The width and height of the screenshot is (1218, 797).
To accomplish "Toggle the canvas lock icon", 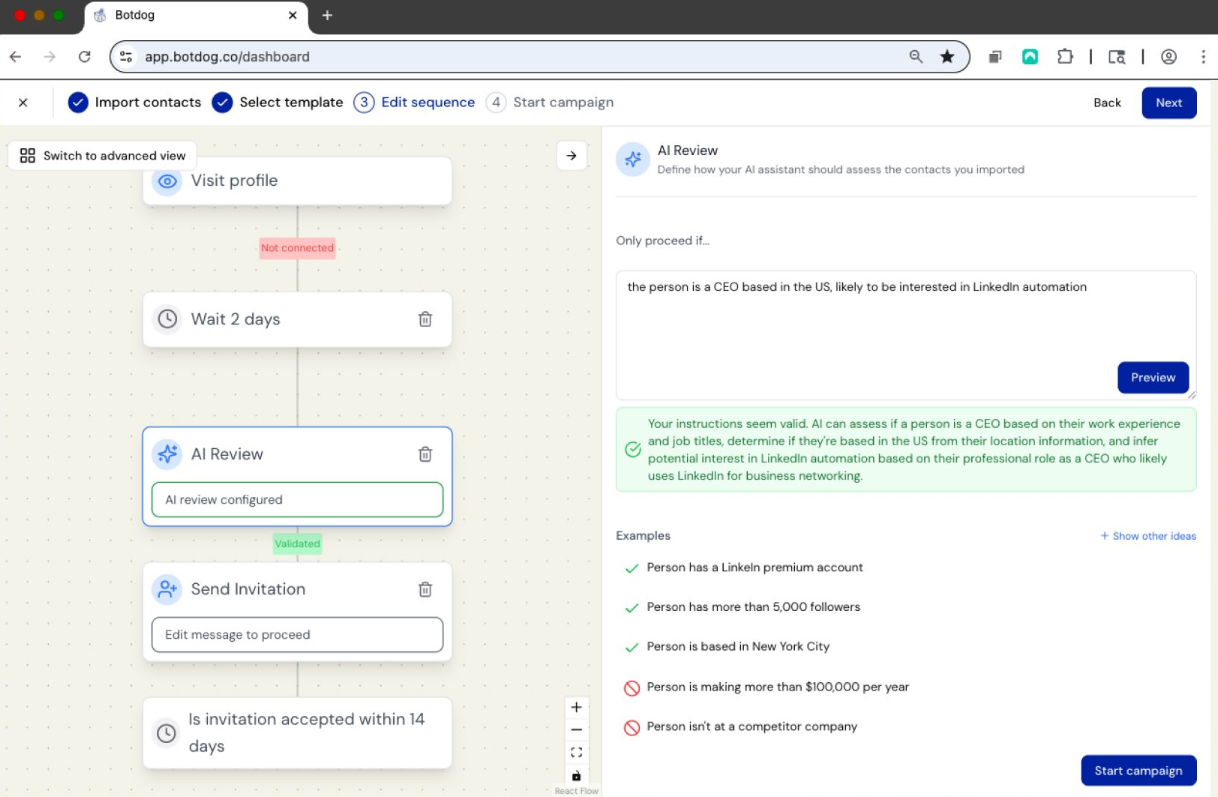I will click(x=576, y=776).
